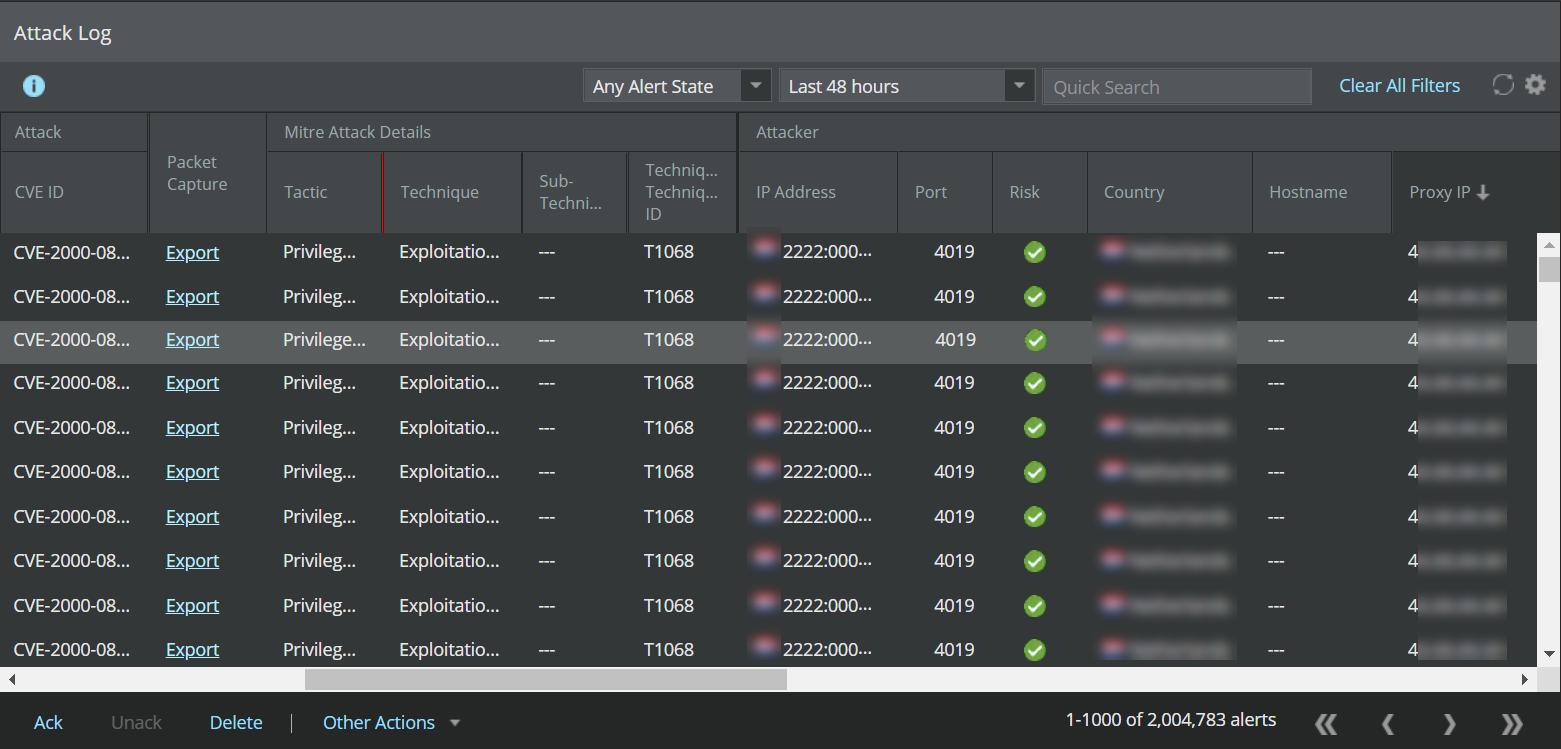Click the Packet Capture column header
Viewport: 1561px width, 749px height.
[x=208, y=173]
